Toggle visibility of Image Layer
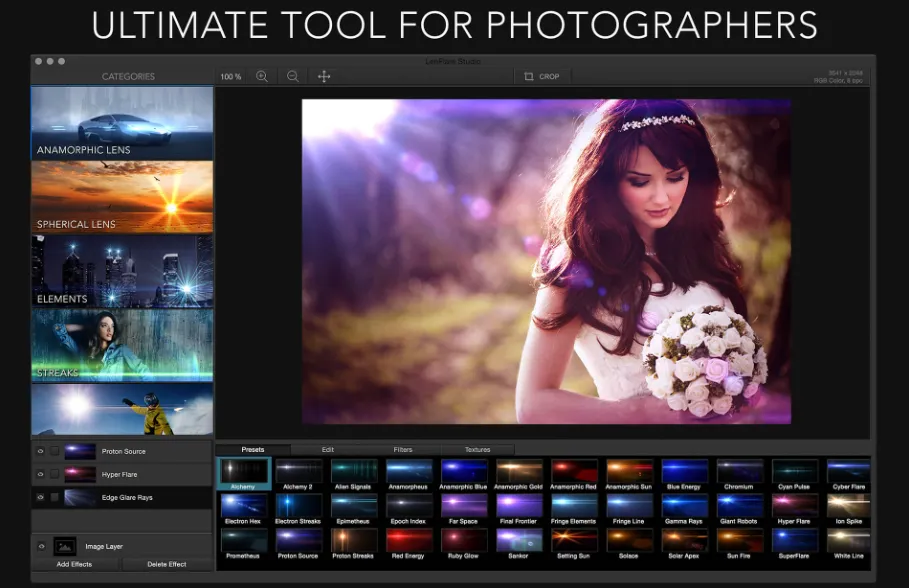909x588 pixels. point(41,546)
